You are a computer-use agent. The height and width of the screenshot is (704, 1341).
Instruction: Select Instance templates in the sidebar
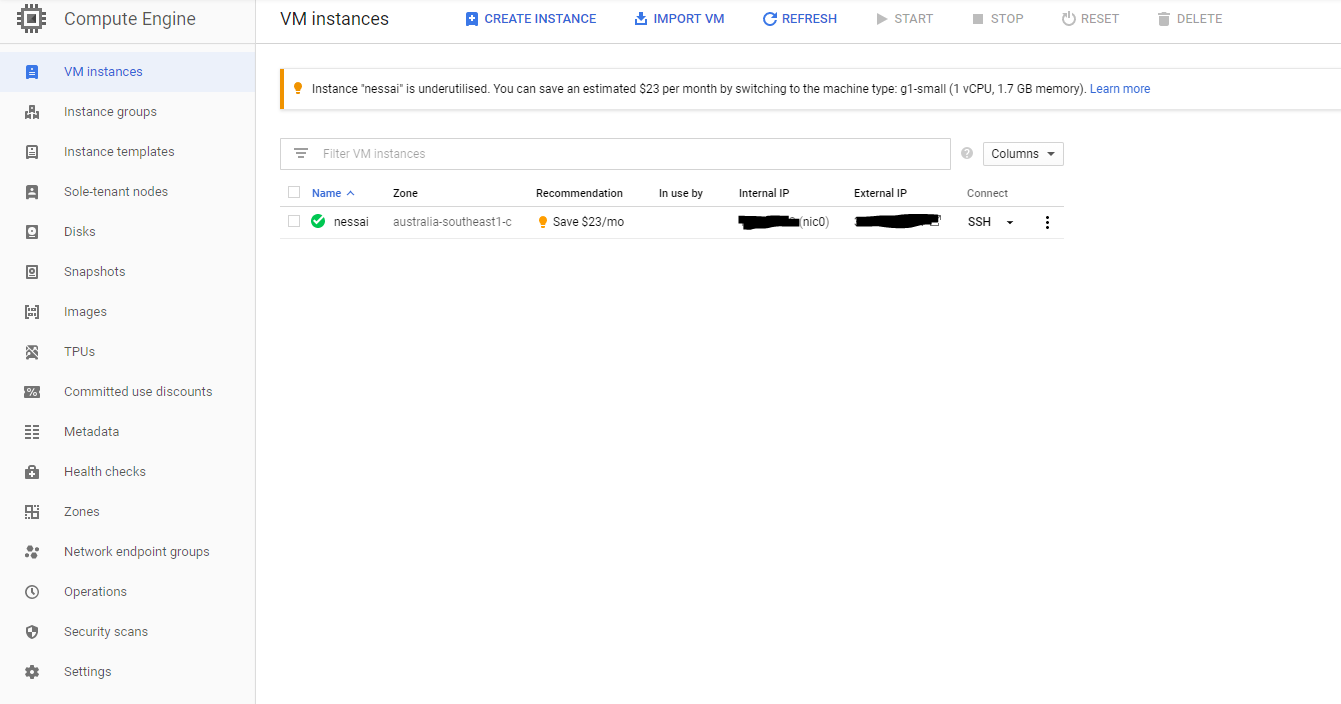coord(119,152)
